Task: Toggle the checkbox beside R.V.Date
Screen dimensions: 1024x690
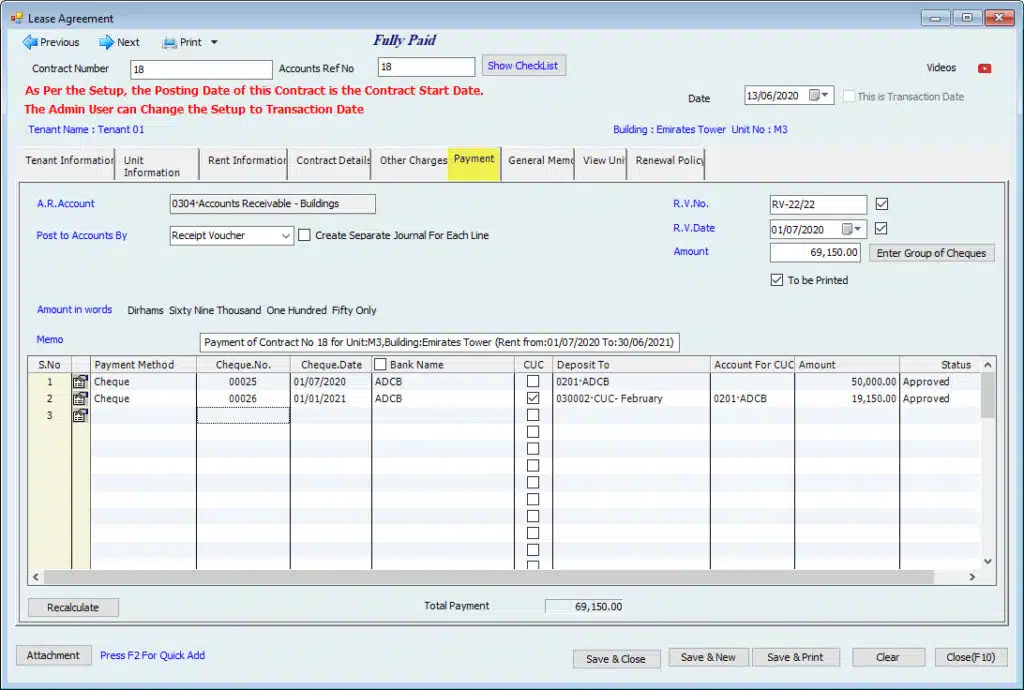Action: click(881, 228)
